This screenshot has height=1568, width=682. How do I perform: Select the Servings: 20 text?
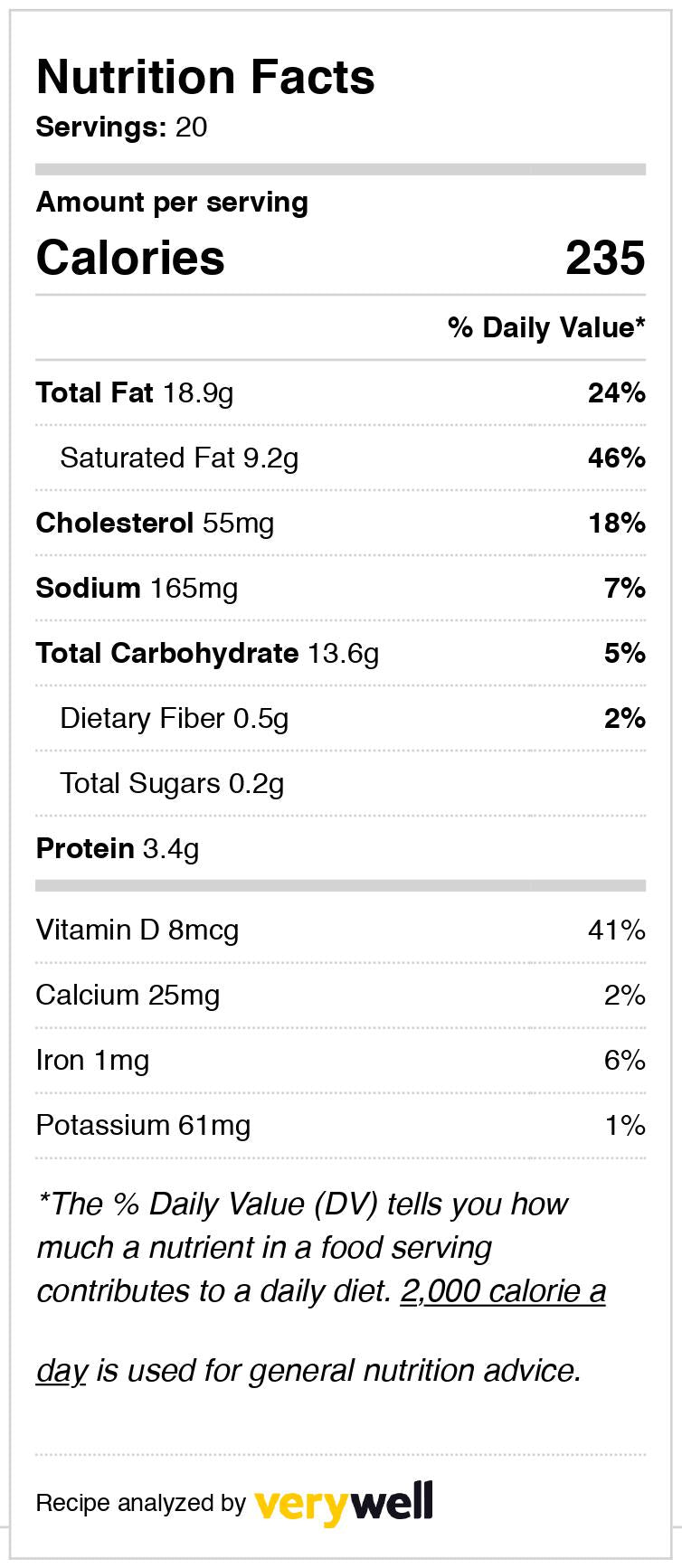pyautogui.click(x=121, y=127)
